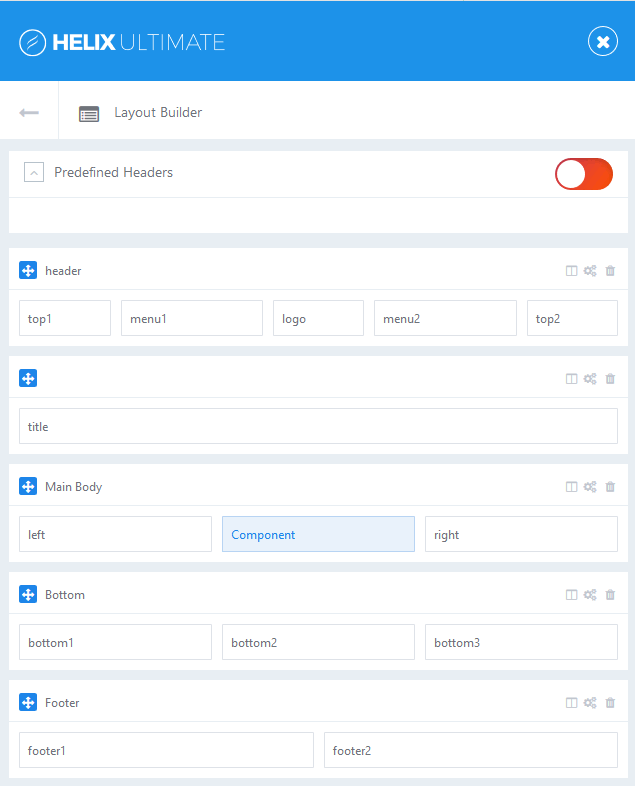Select the footer1 column block

pyautogui.click(x=166, y=750)
